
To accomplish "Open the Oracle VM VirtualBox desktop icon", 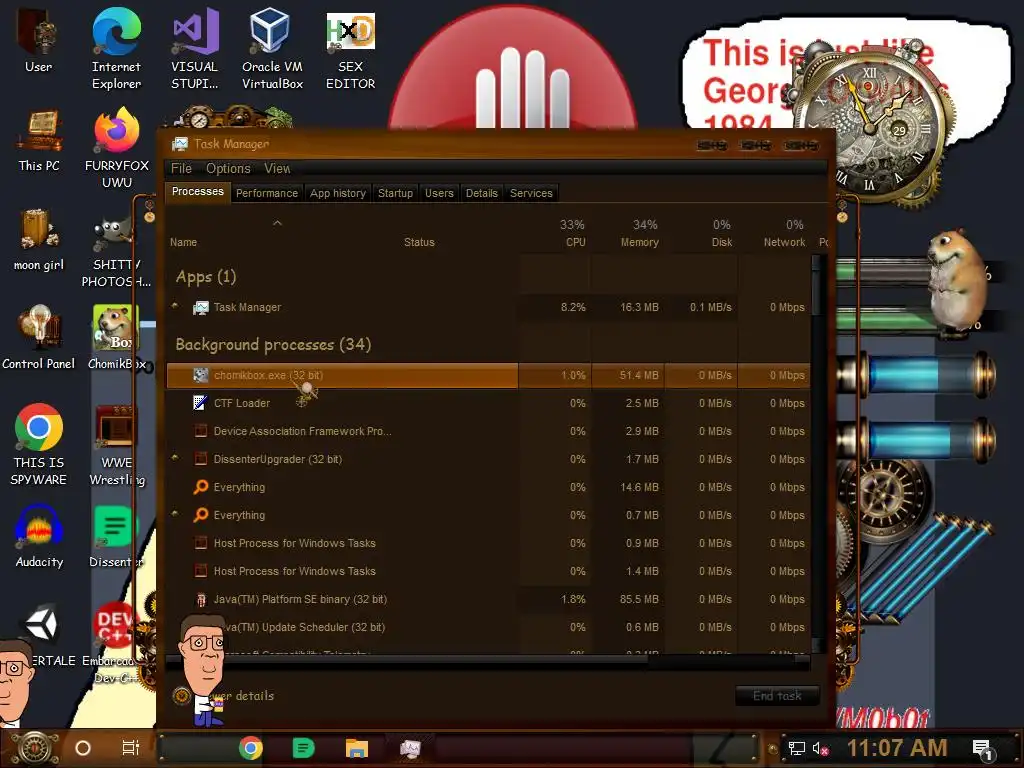I will tap(272, 48).
